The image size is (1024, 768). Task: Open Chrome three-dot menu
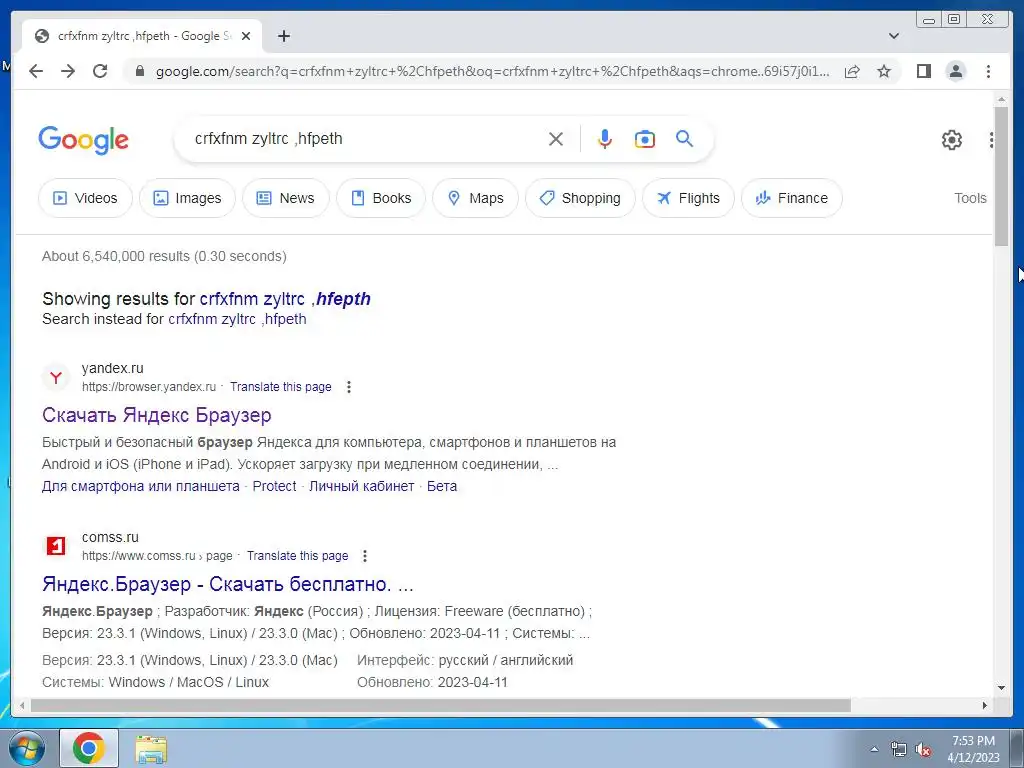[988, 71]
